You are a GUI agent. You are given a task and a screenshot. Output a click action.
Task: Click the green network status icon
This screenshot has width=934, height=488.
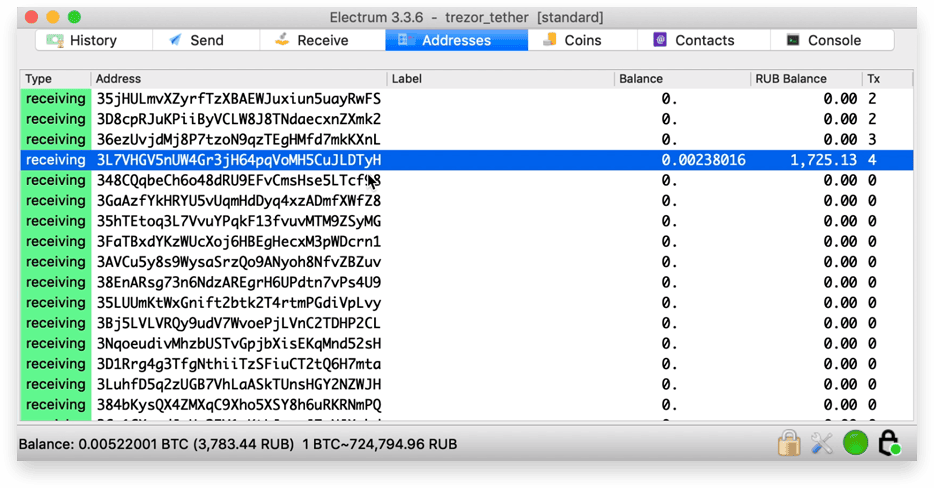point(855,443)
